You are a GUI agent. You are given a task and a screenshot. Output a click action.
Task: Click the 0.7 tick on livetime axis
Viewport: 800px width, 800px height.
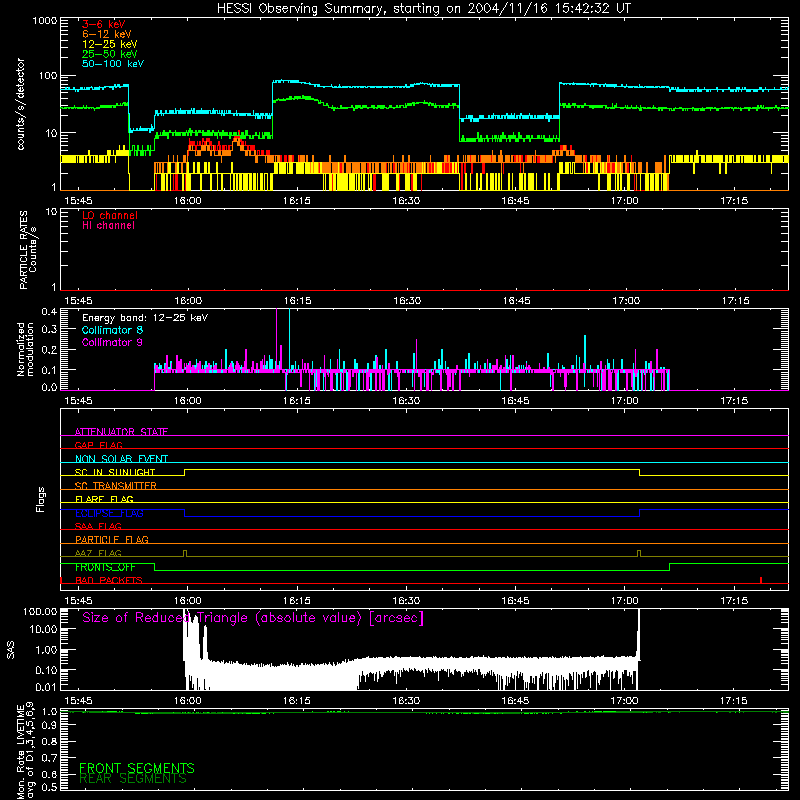[x=49, y=758]
